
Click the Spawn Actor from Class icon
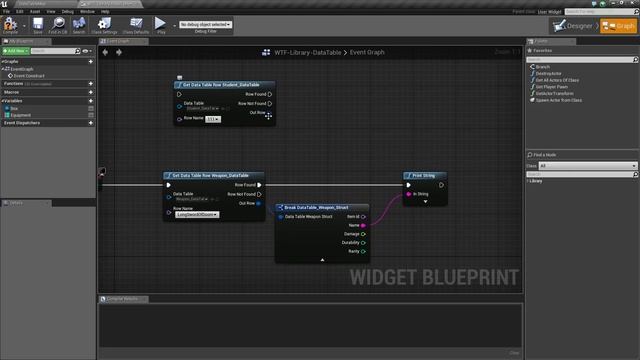[x=532, y=100]
